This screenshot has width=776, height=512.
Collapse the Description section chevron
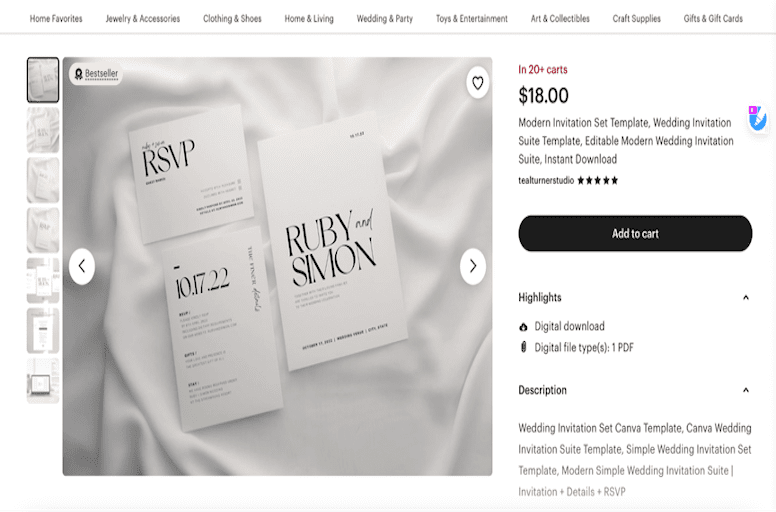pyautogui.click(x=745, y=390)
